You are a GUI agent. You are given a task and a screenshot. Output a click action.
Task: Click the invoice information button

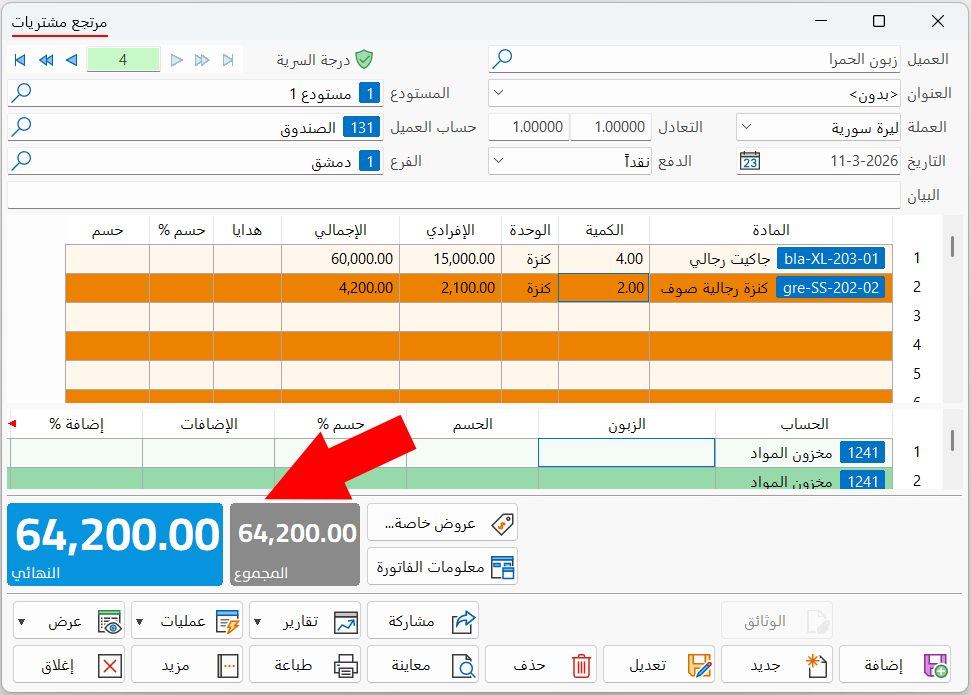pos(443,567)
